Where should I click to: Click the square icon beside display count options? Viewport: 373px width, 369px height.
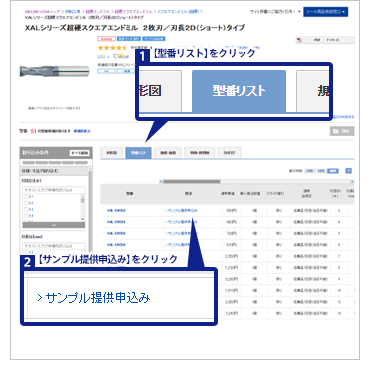tap(349, 171)
